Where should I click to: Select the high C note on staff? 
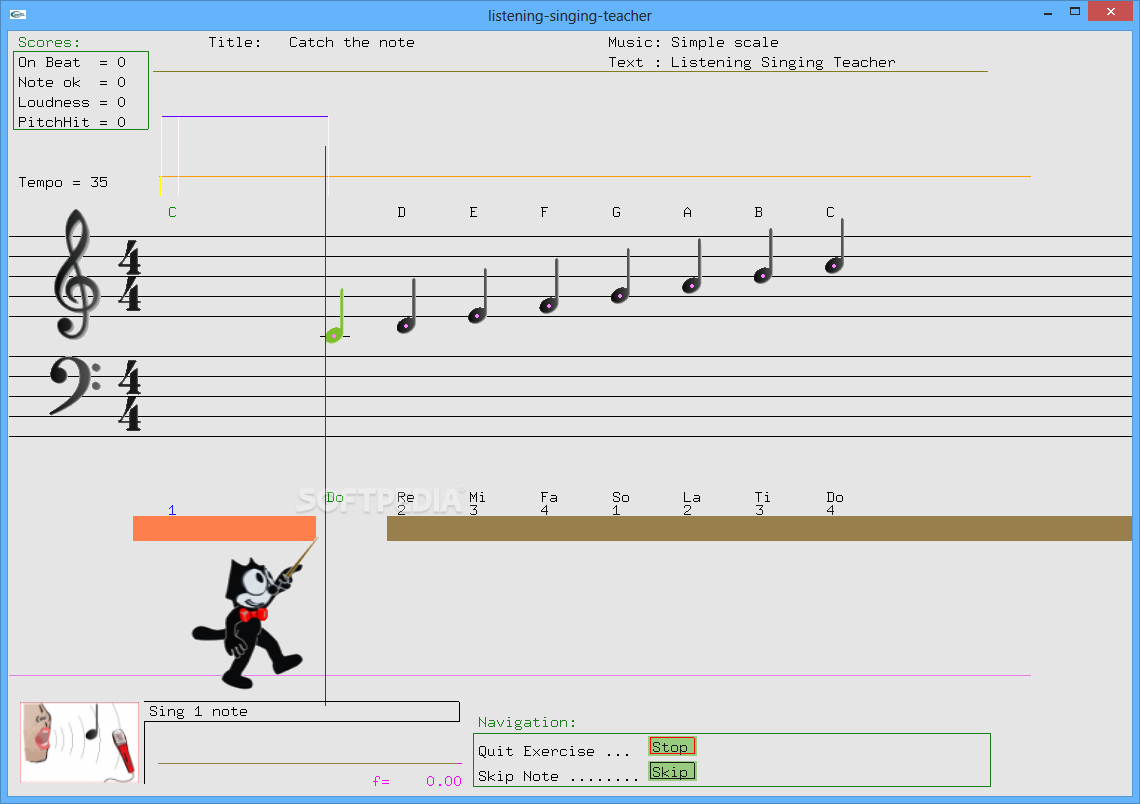pyautogui.click(x=834, y=246)
